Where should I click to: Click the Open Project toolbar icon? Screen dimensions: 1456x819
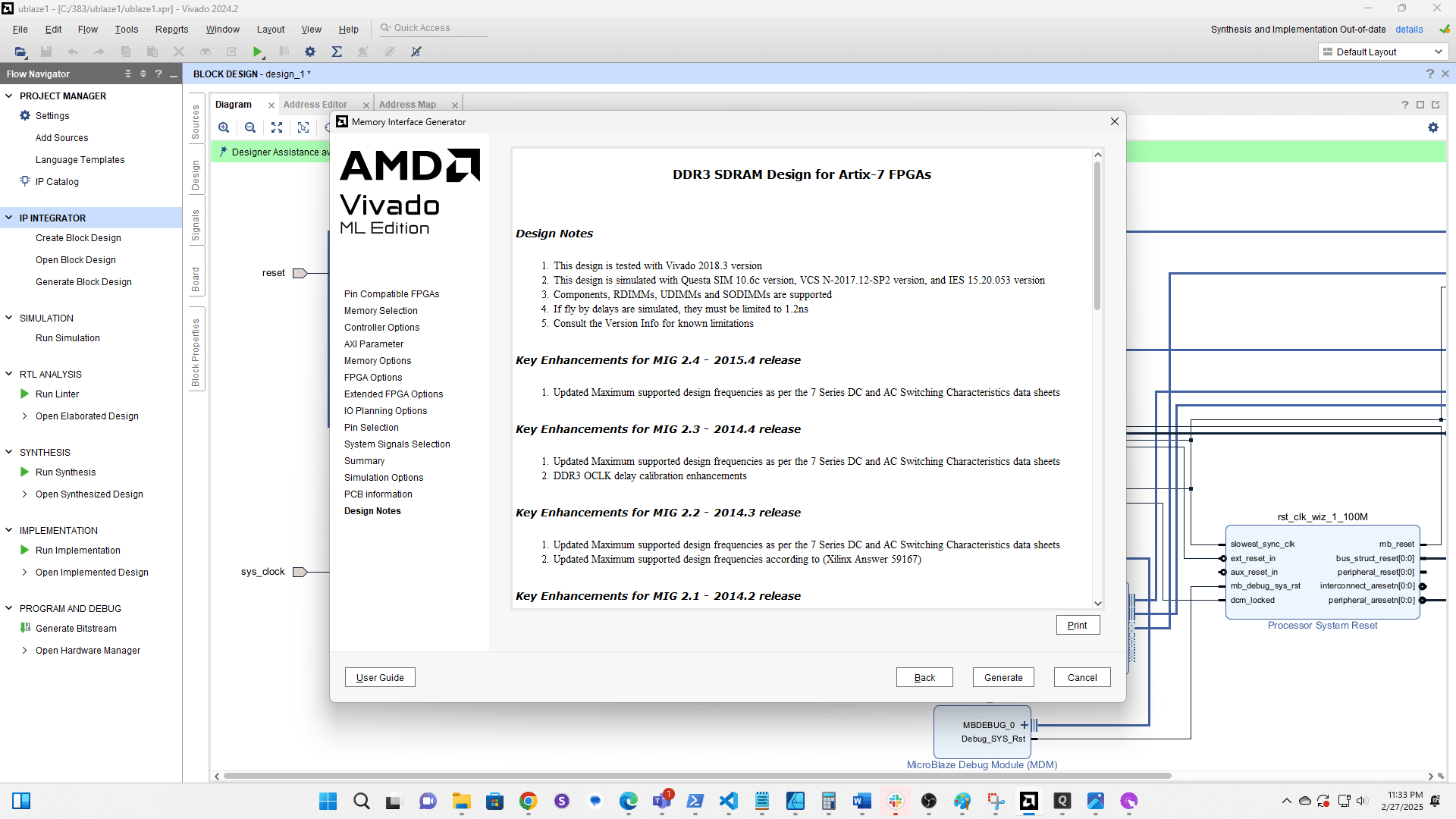pos(20,52)
